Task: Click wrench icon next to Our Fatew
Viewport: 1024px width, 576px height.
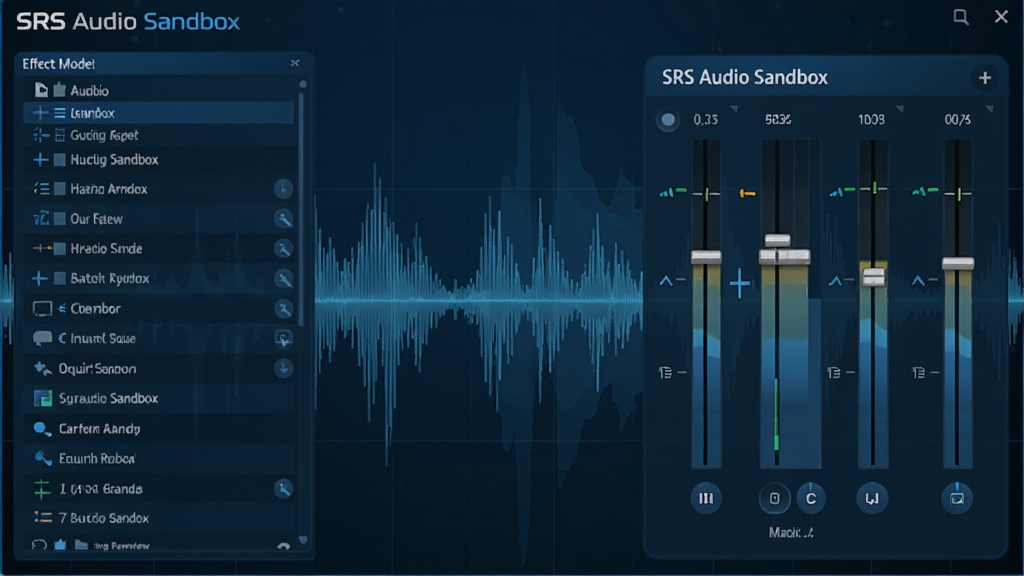Action: coord(283,219)
